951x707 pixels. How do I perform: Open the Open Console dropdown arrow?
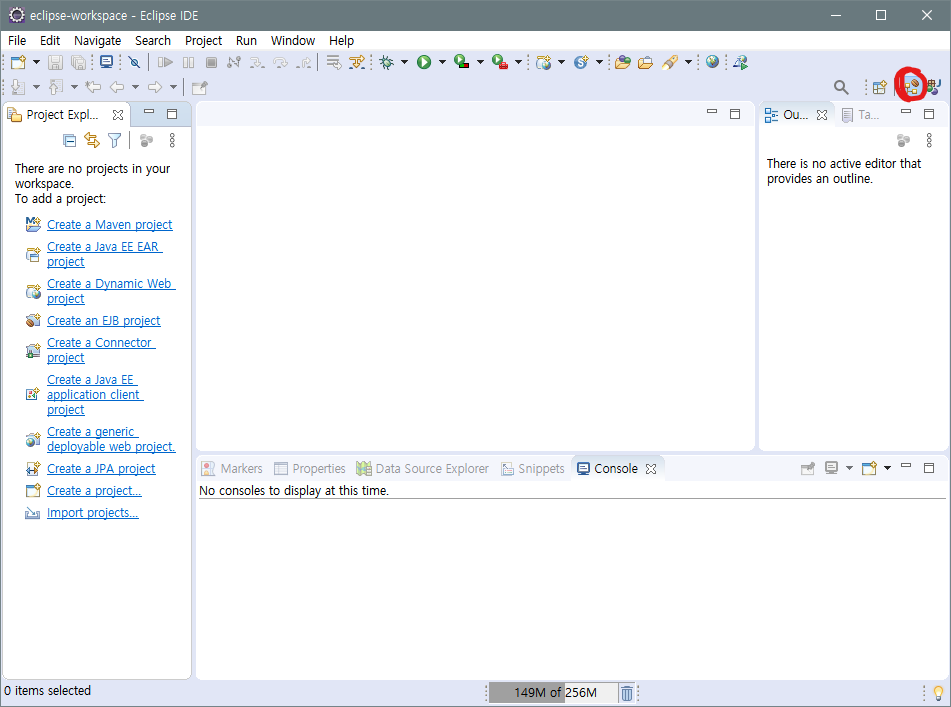tap(887, 468)
